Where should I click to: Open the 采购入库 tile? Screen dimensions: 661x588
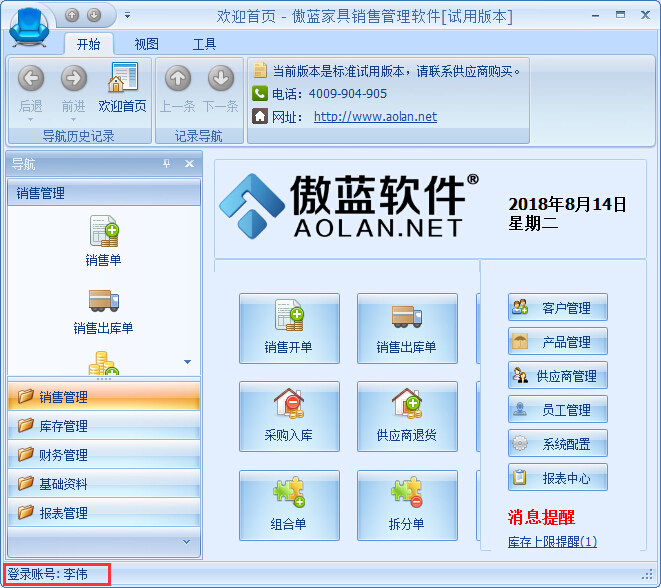coord(288,415)
